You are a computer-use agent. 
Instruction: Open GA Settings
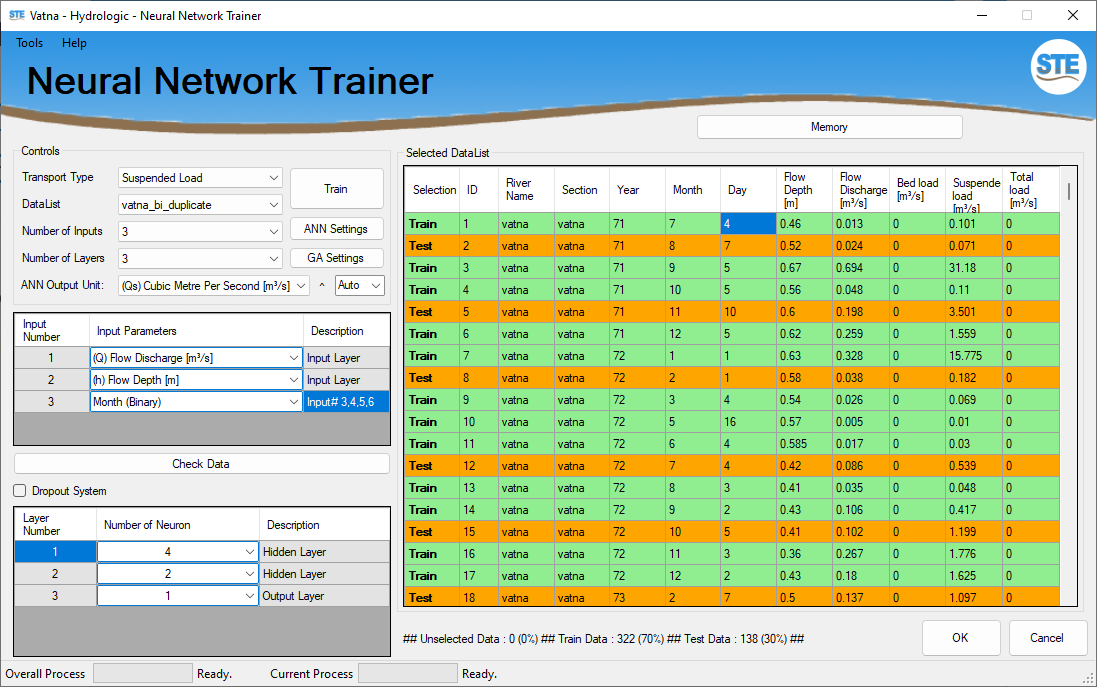coord(336,258)
